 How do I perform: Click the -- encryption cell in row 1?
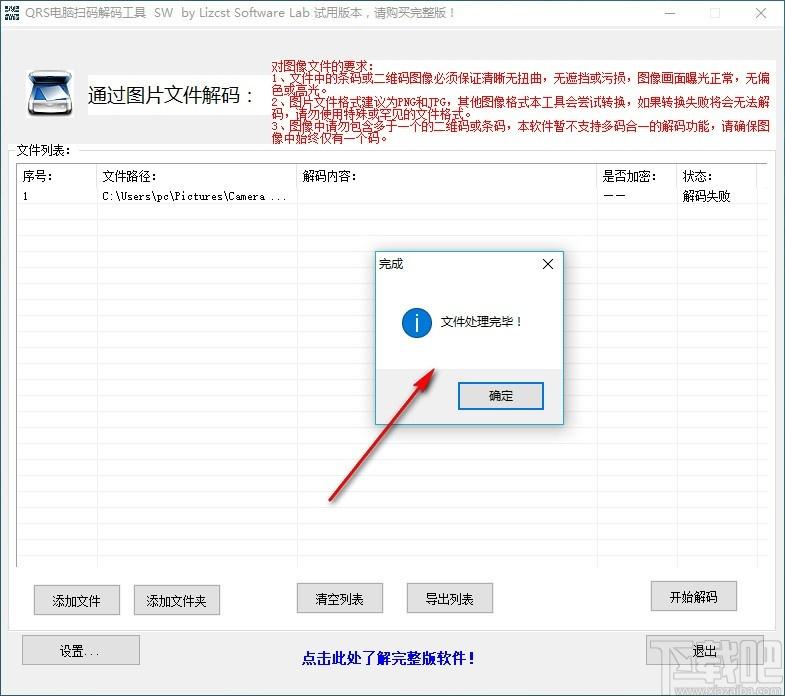pos(614,196)
